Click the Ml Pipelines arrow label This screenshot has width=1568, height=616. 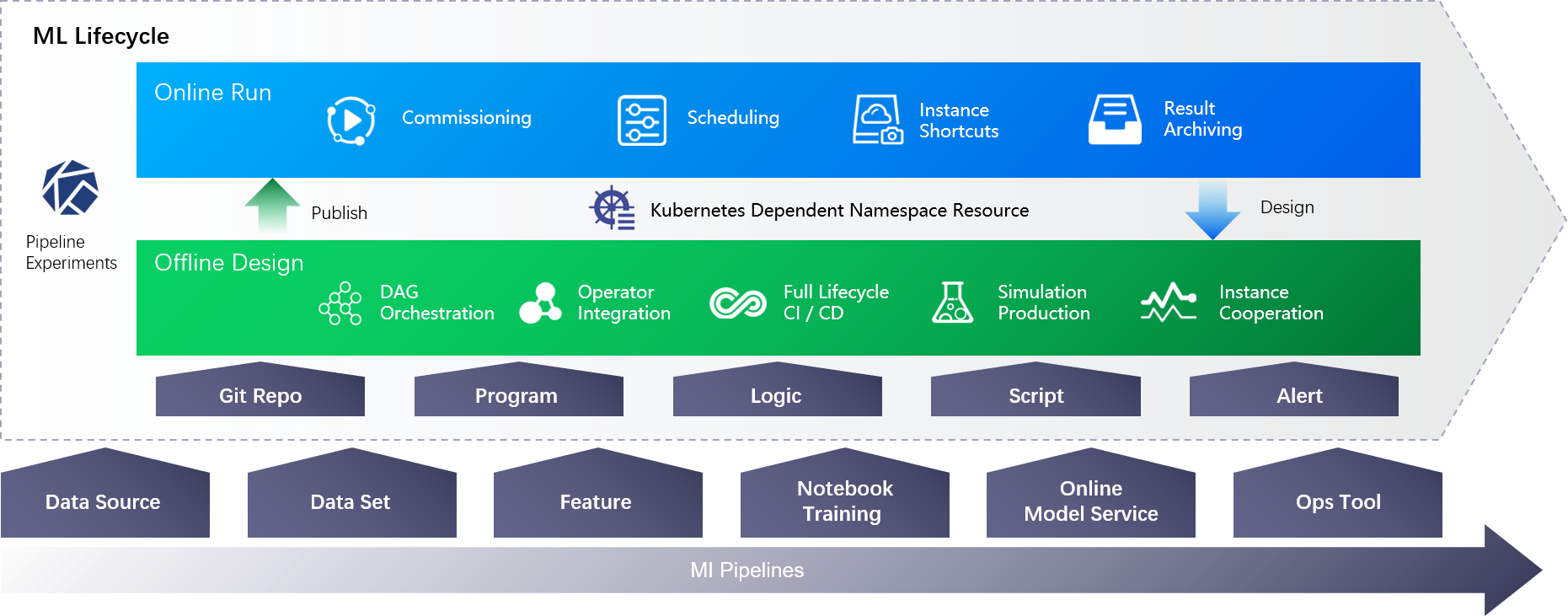pos(747,570)
